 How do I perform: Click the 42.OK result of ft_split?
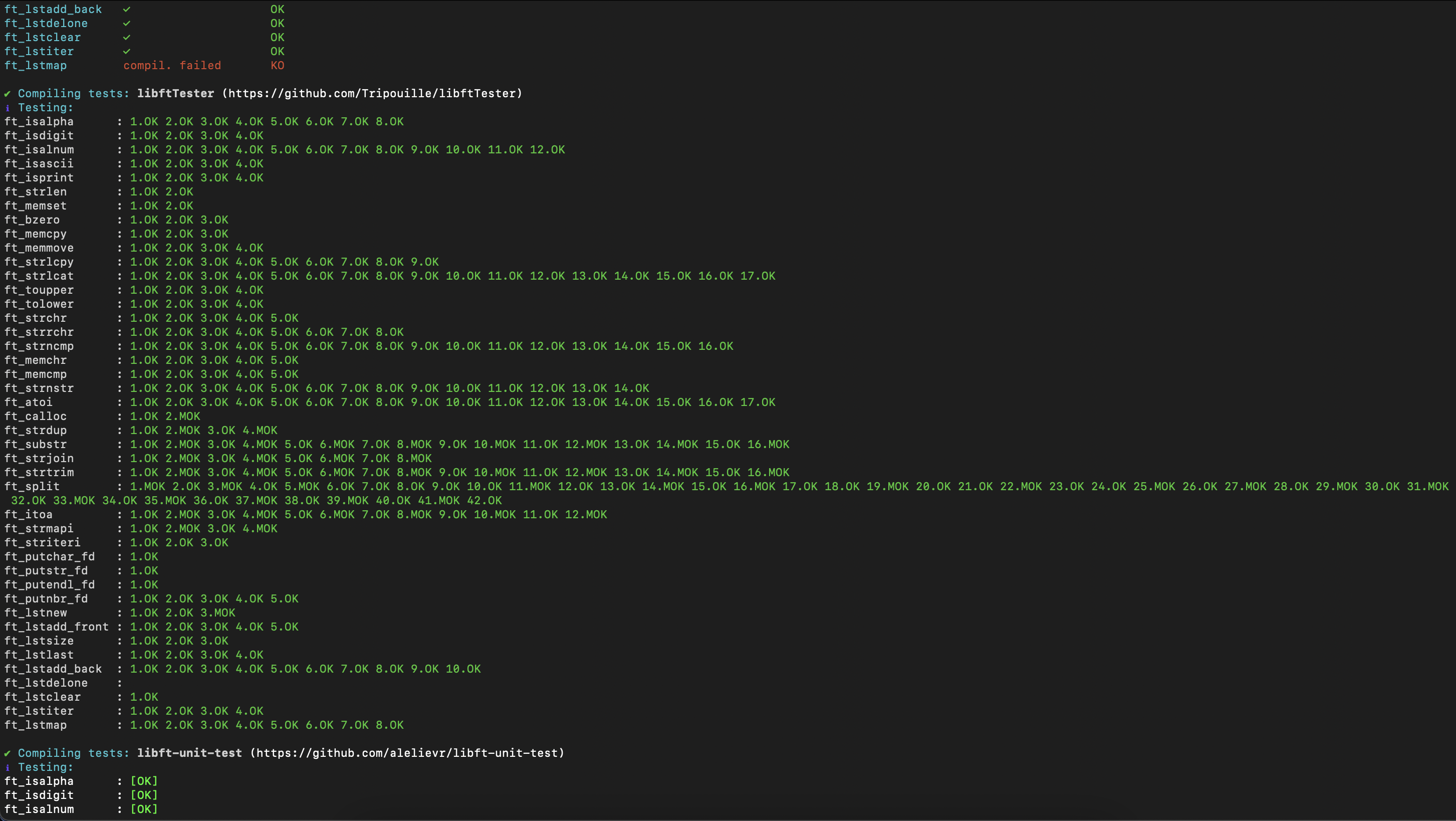coord(484,500)
